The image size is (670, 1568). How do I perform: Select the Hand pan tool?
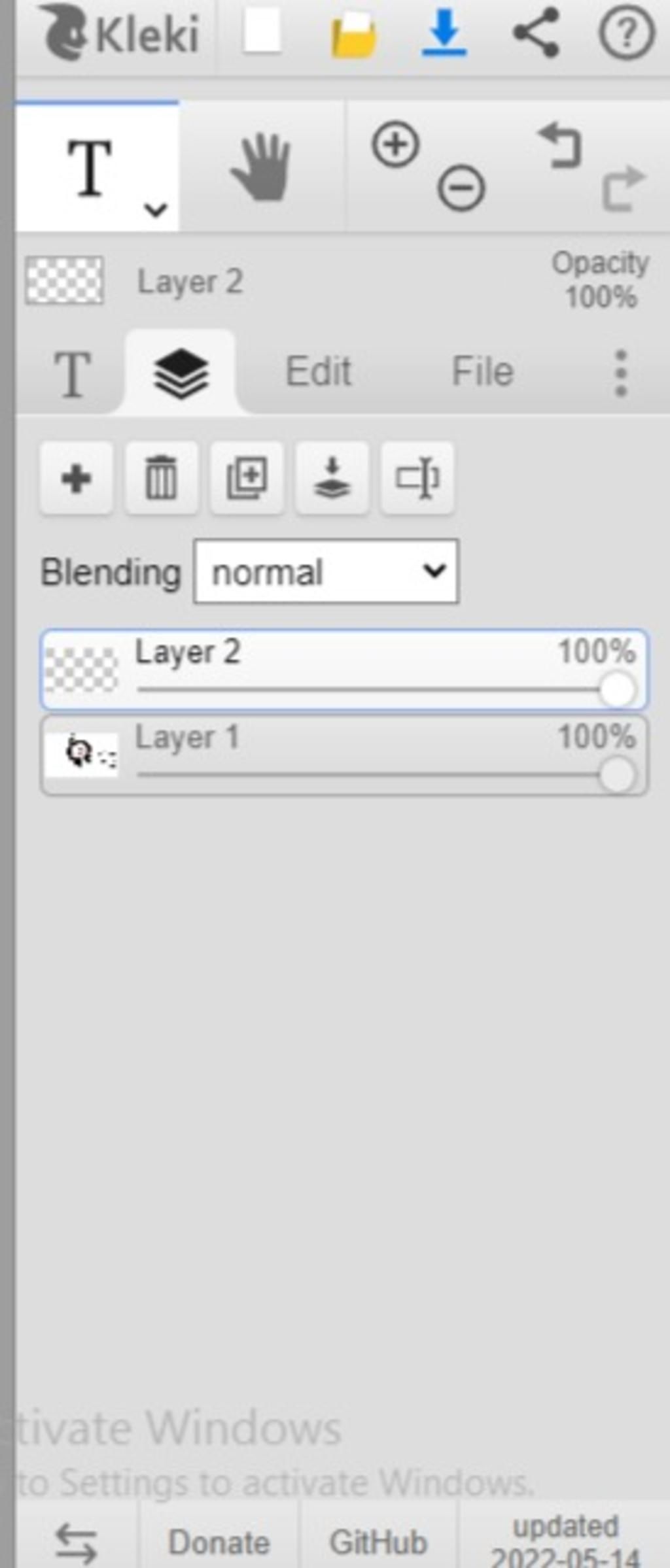coord(261,167)
